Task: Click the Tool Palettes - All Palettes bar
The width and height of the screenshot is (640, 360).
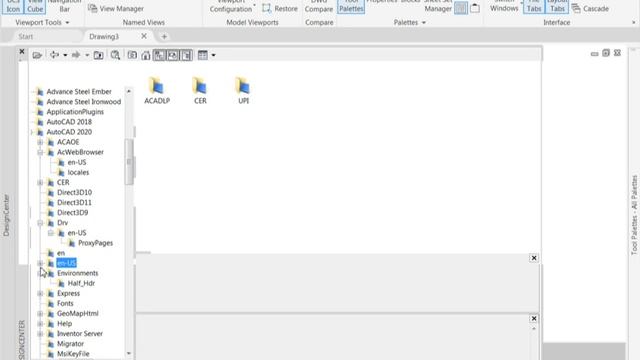Action: [x=634, y=215]
